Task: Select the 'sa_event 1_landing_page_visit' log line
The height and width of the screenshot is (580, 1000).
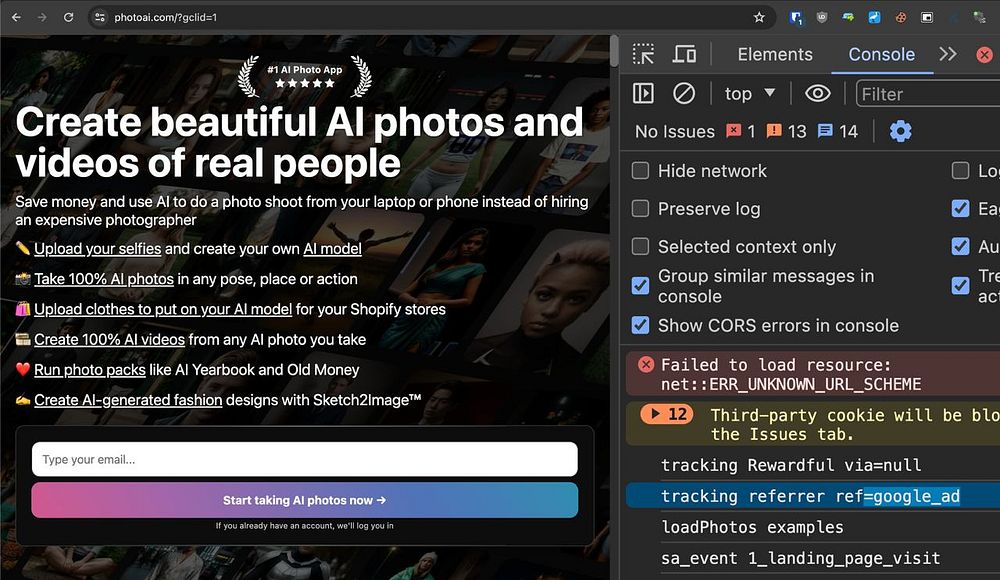Action: coord(800,558)
